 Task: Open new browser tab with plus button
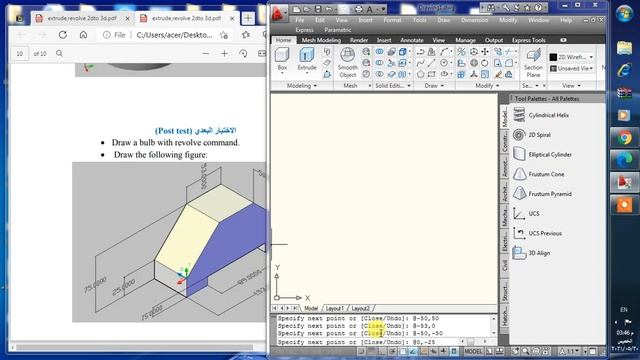click(248, 18)
